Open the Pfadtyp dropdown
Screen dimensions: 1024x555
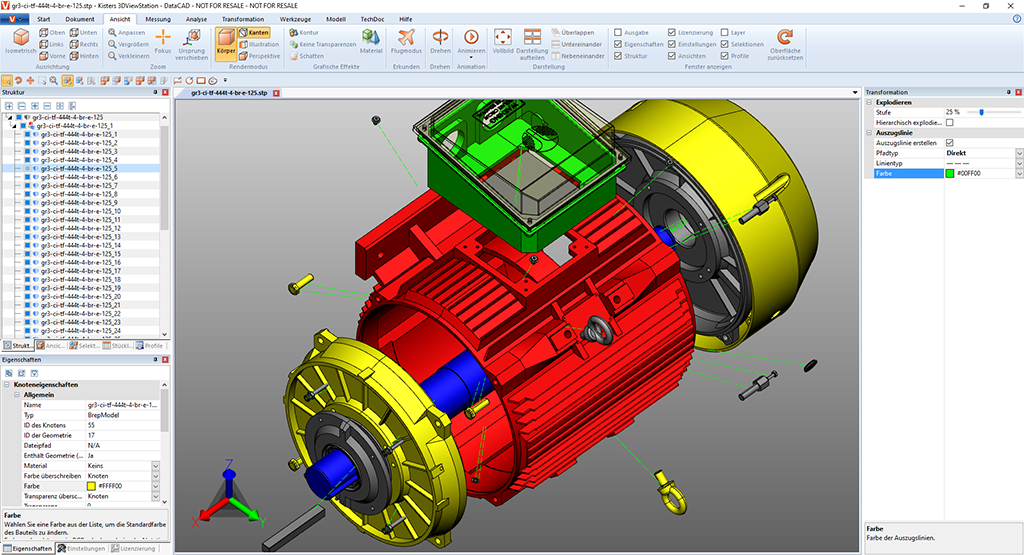(1019, 153)
